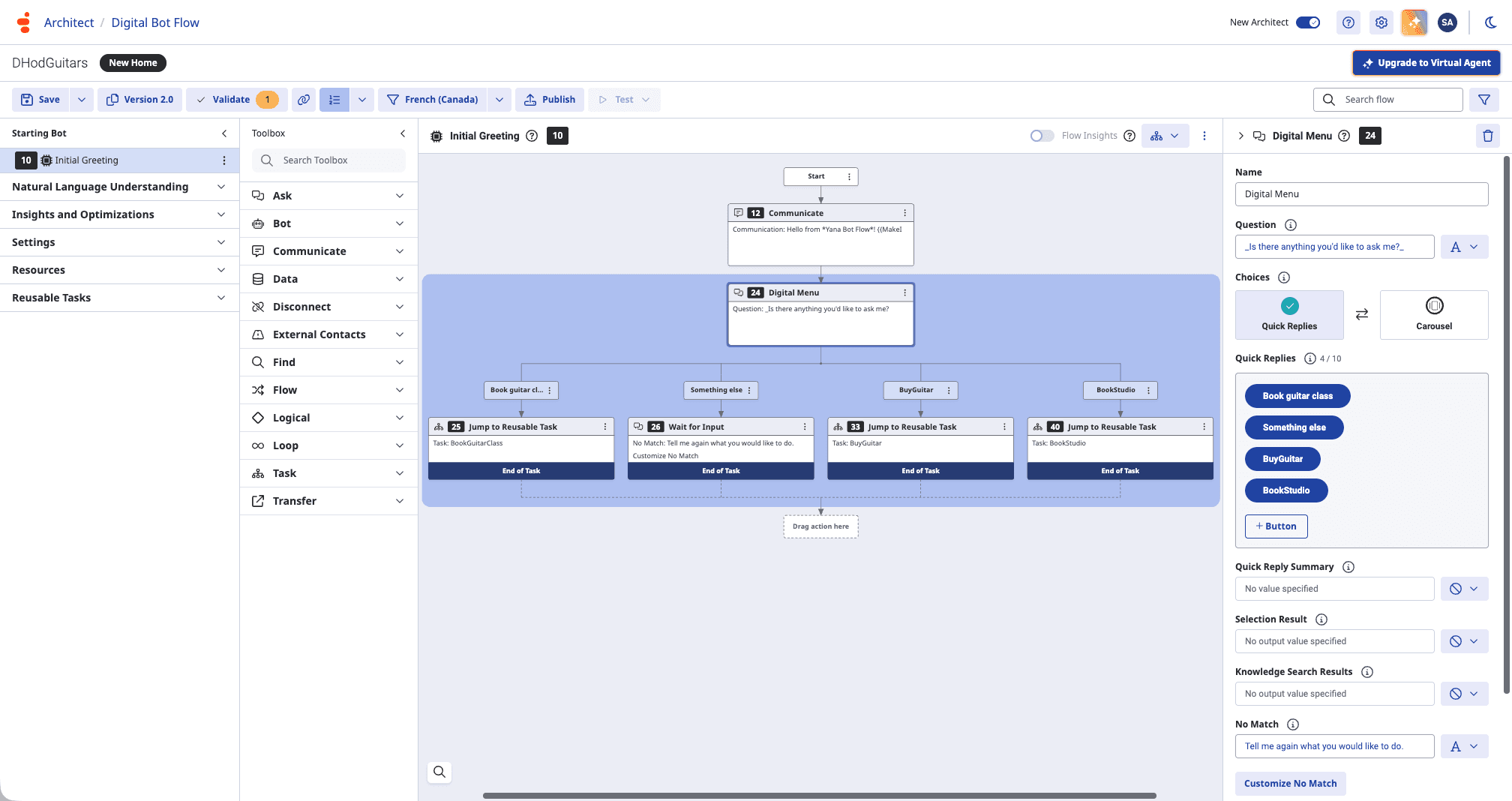This screenshot has height=801, width=1512.
Task: Open the filter funnel beside Search flow
Action: pyautogui.click(x=1483, y=100)
